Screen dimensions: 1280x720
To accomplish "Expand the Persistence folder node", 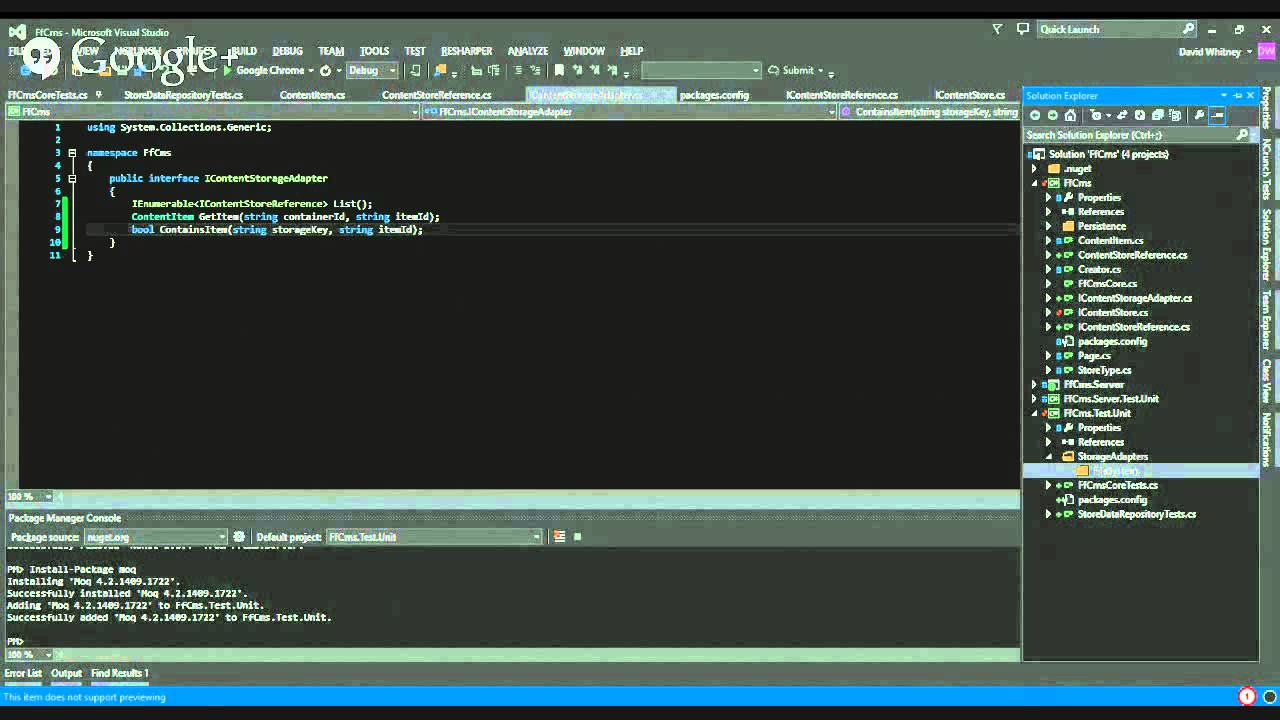I will 1048,226.
